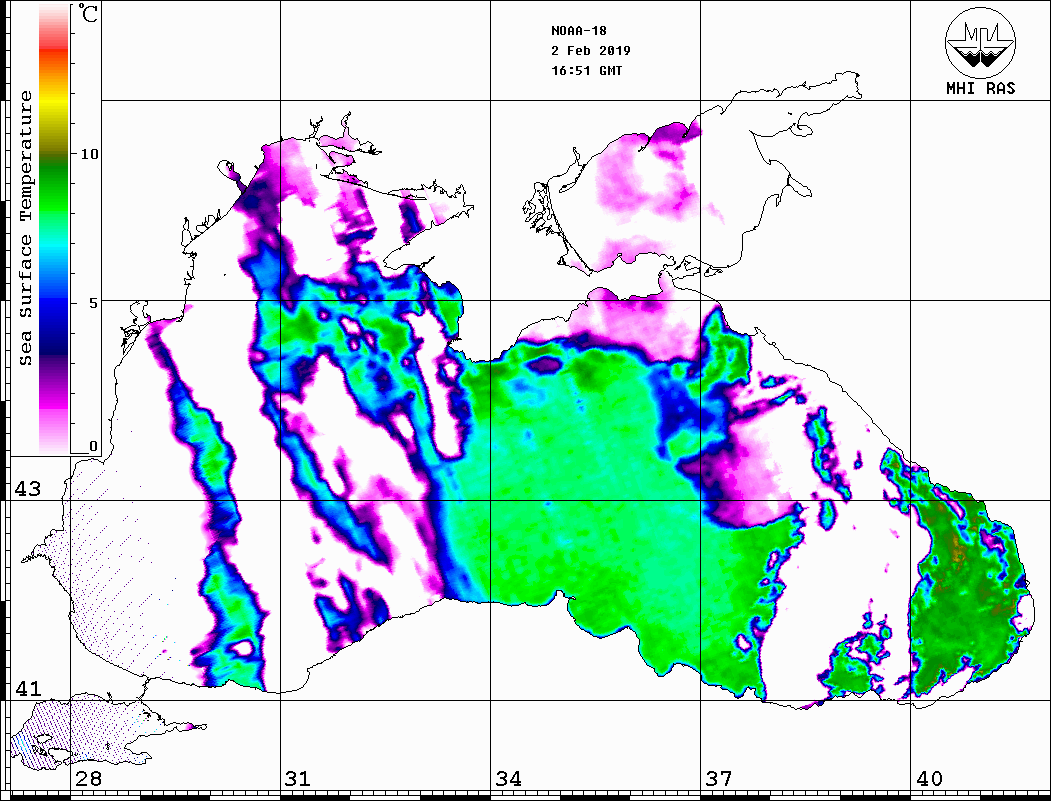The width and height of the screenshot is (1051, 801).
Task: Click the longitude label "34"
Action: pyautogui.click(x=509, y=779)
